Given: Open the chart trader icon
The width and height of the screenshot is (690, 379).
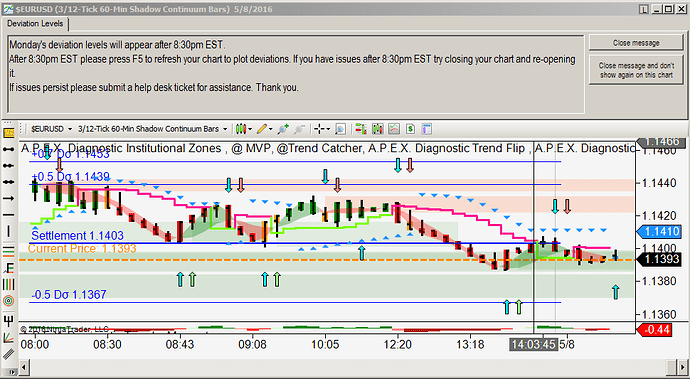Looking at the screenshot, I should point(361,129).
